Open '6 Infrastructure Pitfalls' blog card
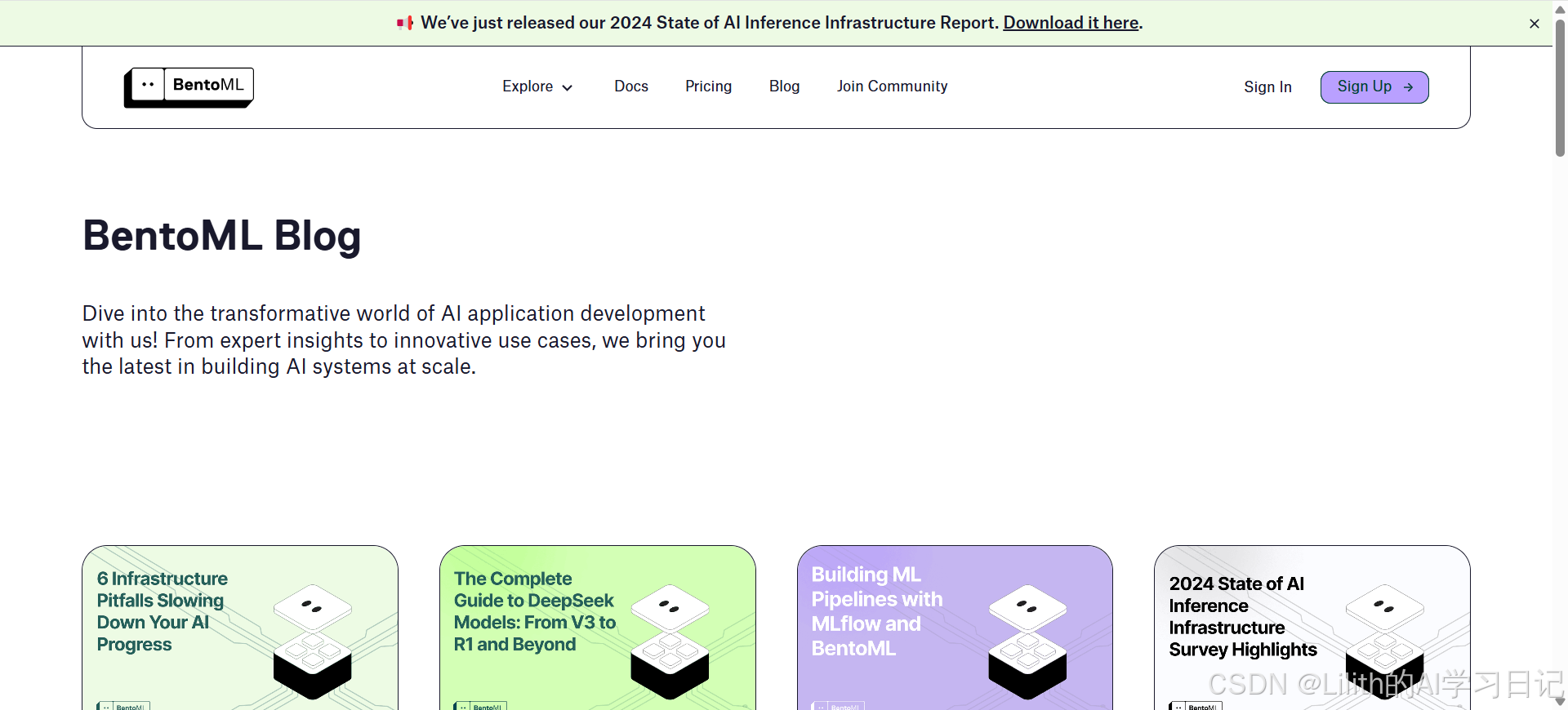This screenshot has width=1568, height=710. tap(240, 628)
